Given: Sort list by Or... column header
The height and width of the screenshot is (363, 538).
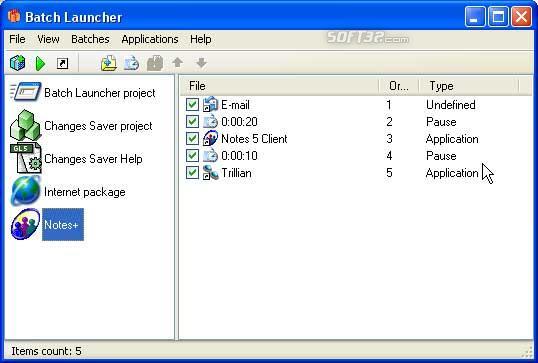Looking at the screenshot, I should (399, 86).
